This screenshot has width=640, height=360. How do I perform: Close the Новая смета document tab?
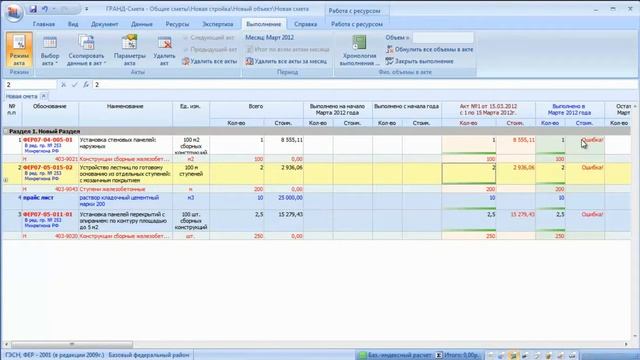pos(44,96)
